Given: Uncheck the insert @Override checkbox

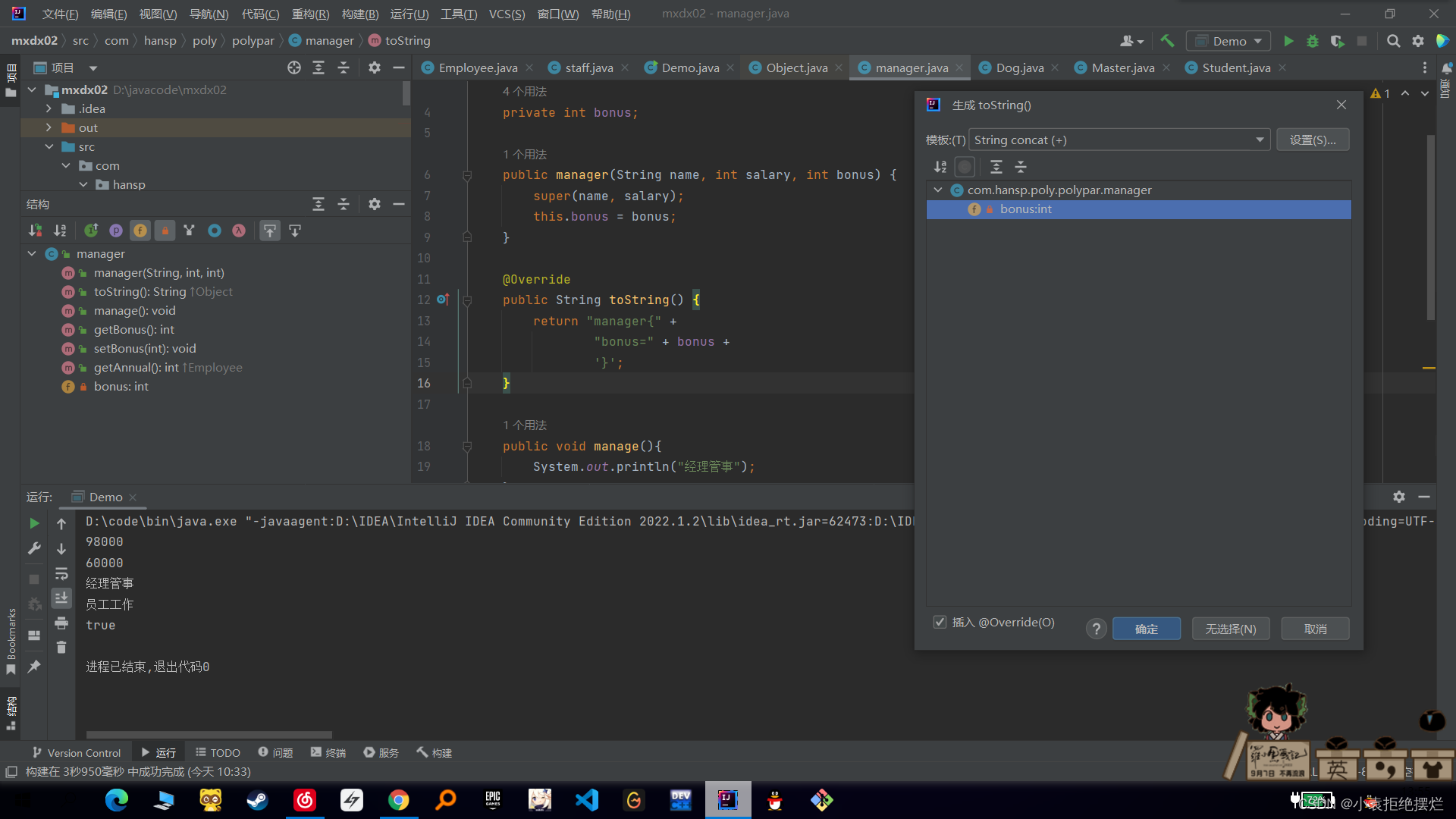Looking at the screenshot, I should [x=940, y=622].
